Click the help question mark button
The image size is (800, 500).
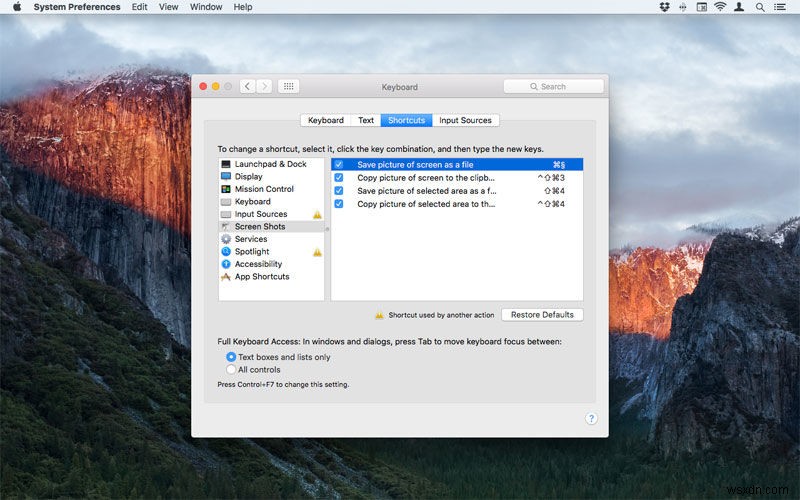coord(591,419)
